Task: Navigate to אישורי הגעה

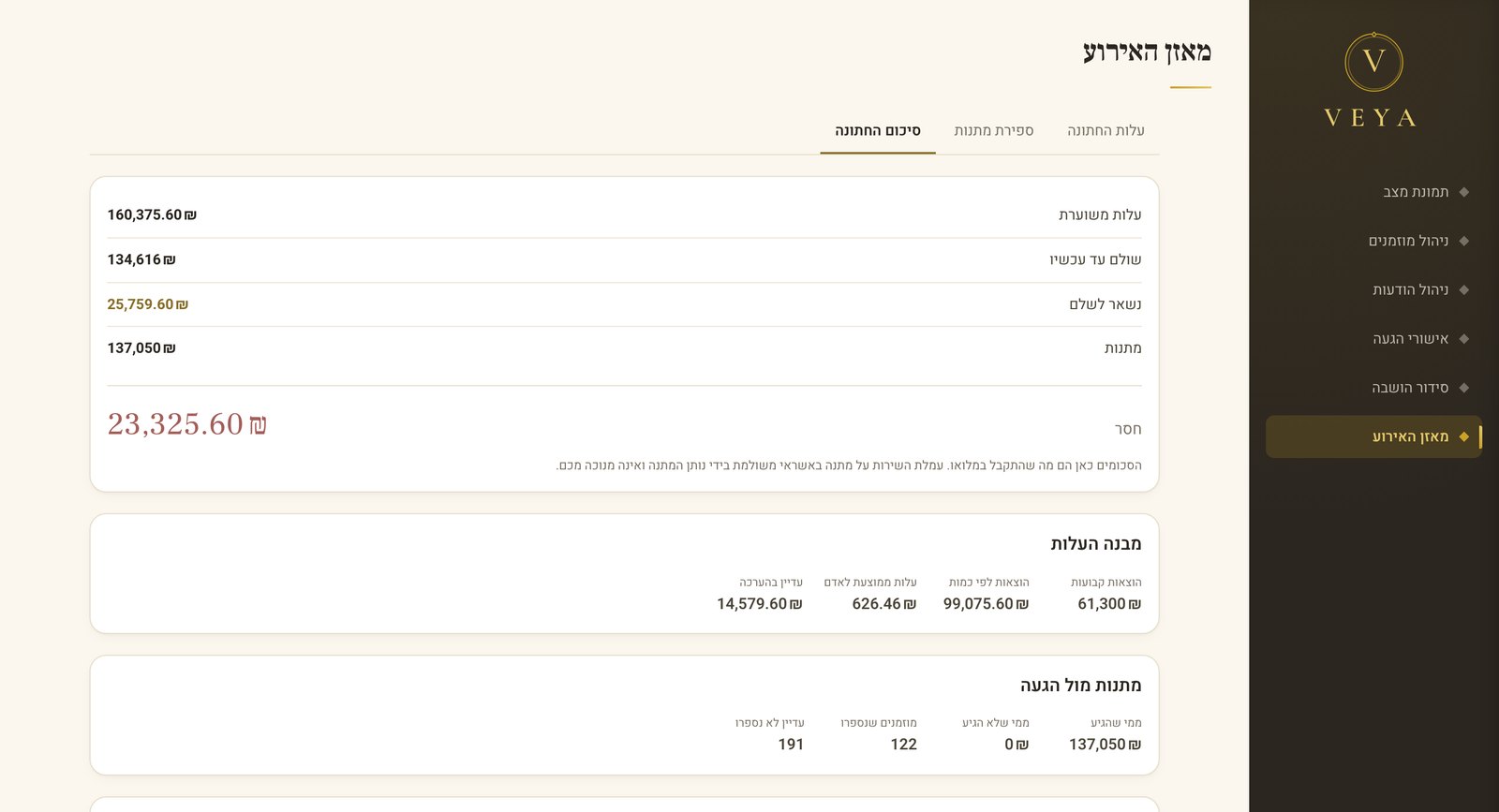Action: coord(1373,339)
